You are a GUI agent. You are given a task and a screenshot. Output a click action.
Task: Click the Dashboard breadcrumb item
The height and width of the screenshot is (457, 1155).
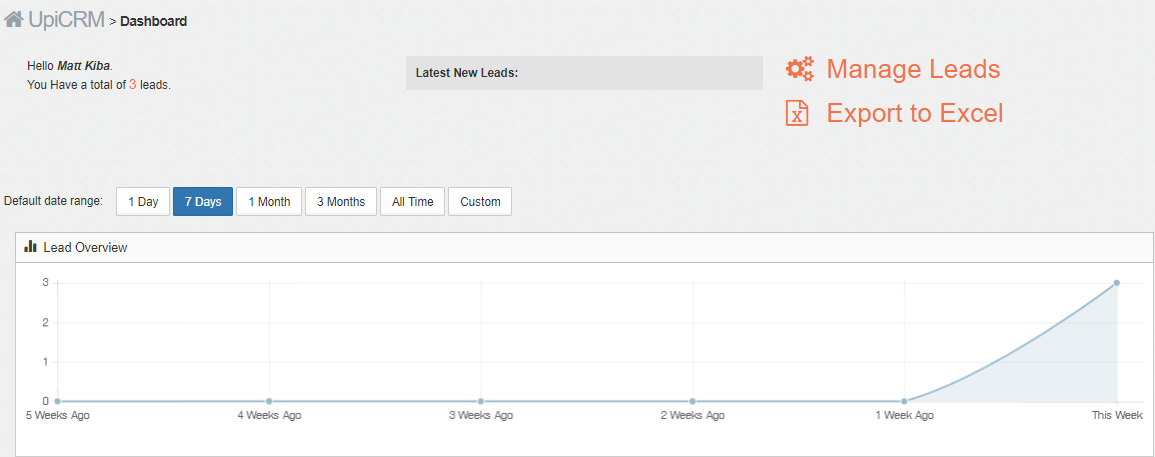[153, 21]
